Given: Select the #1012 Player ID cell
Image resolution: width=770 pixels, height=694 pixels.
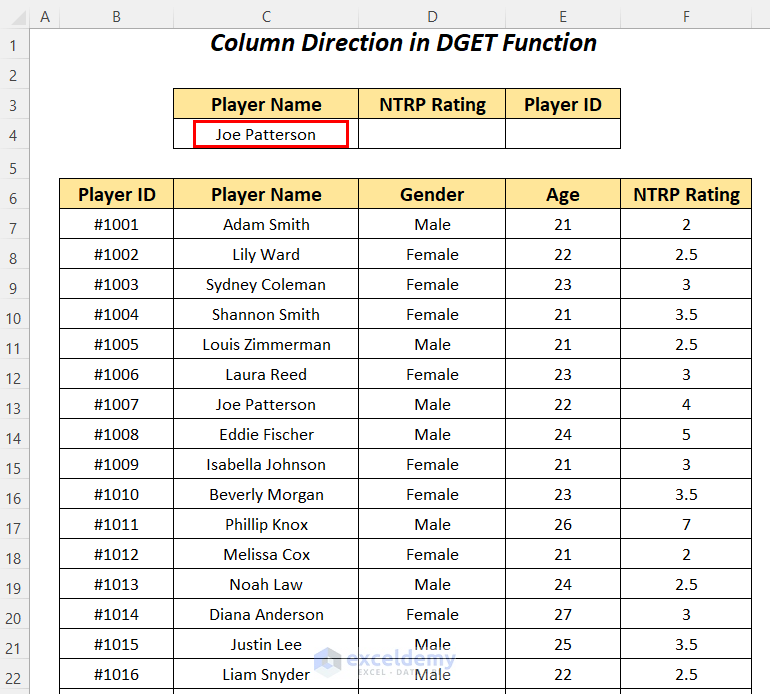Looking at the screenshot, I should click(116, 554).
